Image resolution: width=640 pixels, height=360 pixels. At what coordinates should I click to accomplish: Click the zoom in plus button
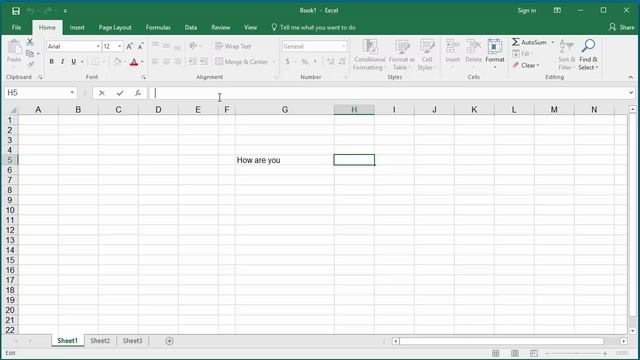click(605, 353)
